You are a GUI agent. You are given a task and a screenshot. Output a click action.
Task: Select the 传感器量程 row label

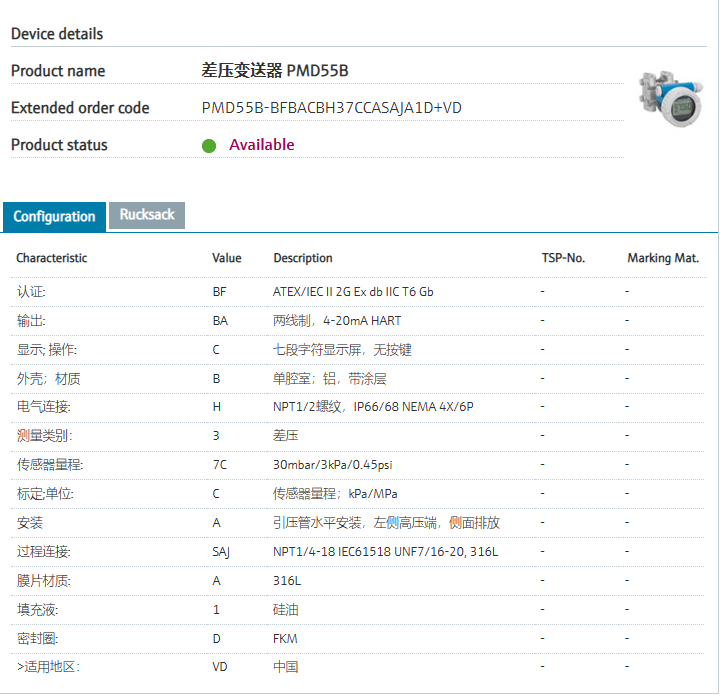50,465
